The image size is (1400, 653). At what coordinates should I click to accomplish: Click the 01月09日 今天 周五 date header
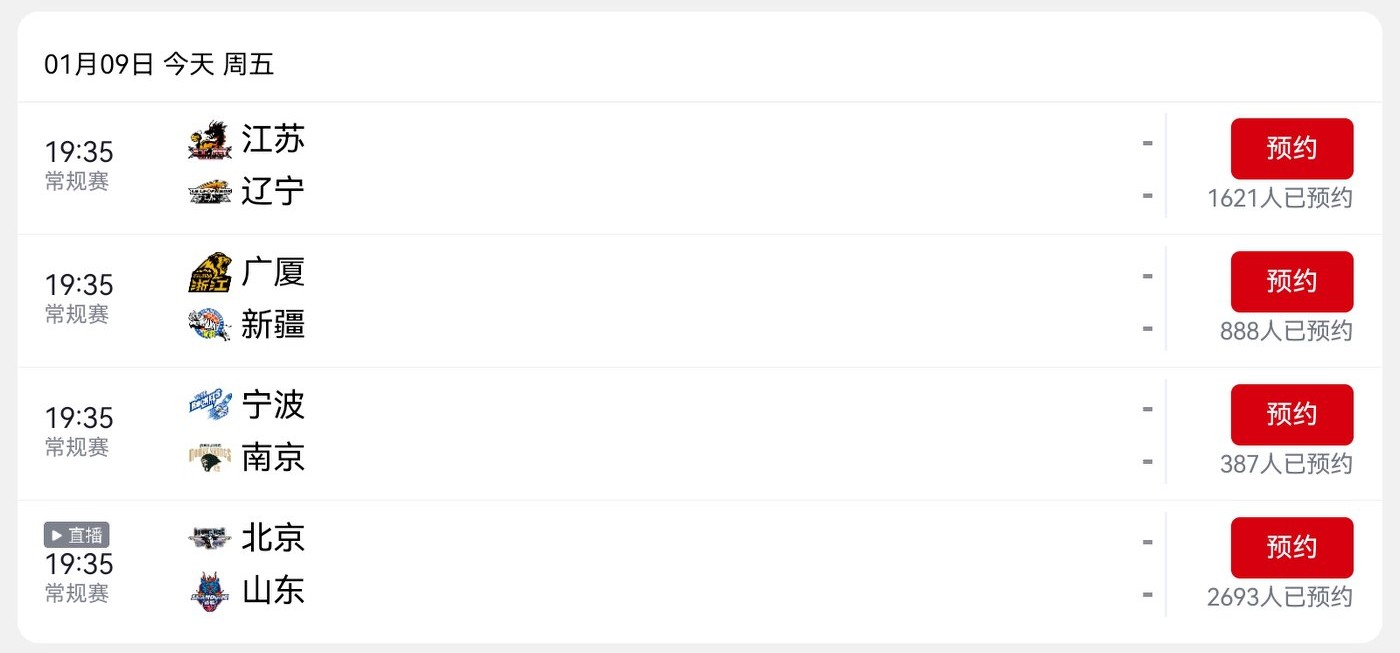(159, 65)
